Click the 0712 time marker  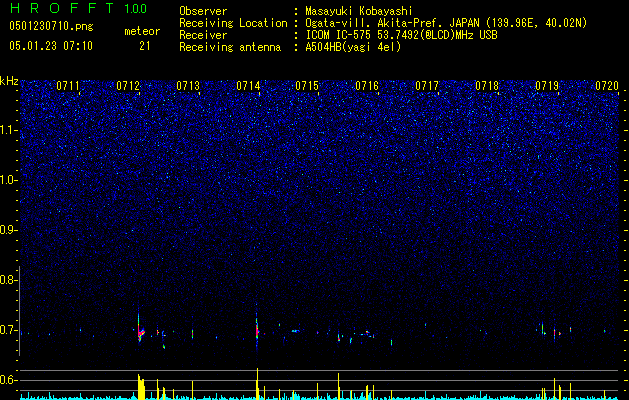(x=128, y=85)
